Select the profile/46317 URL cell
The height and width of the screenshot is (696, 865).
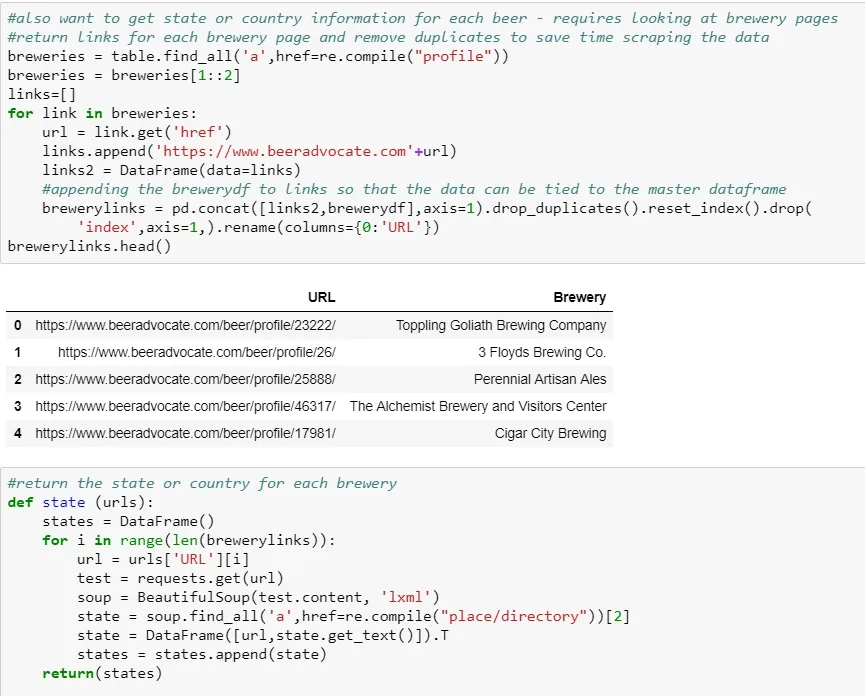[x=185, y=406]
